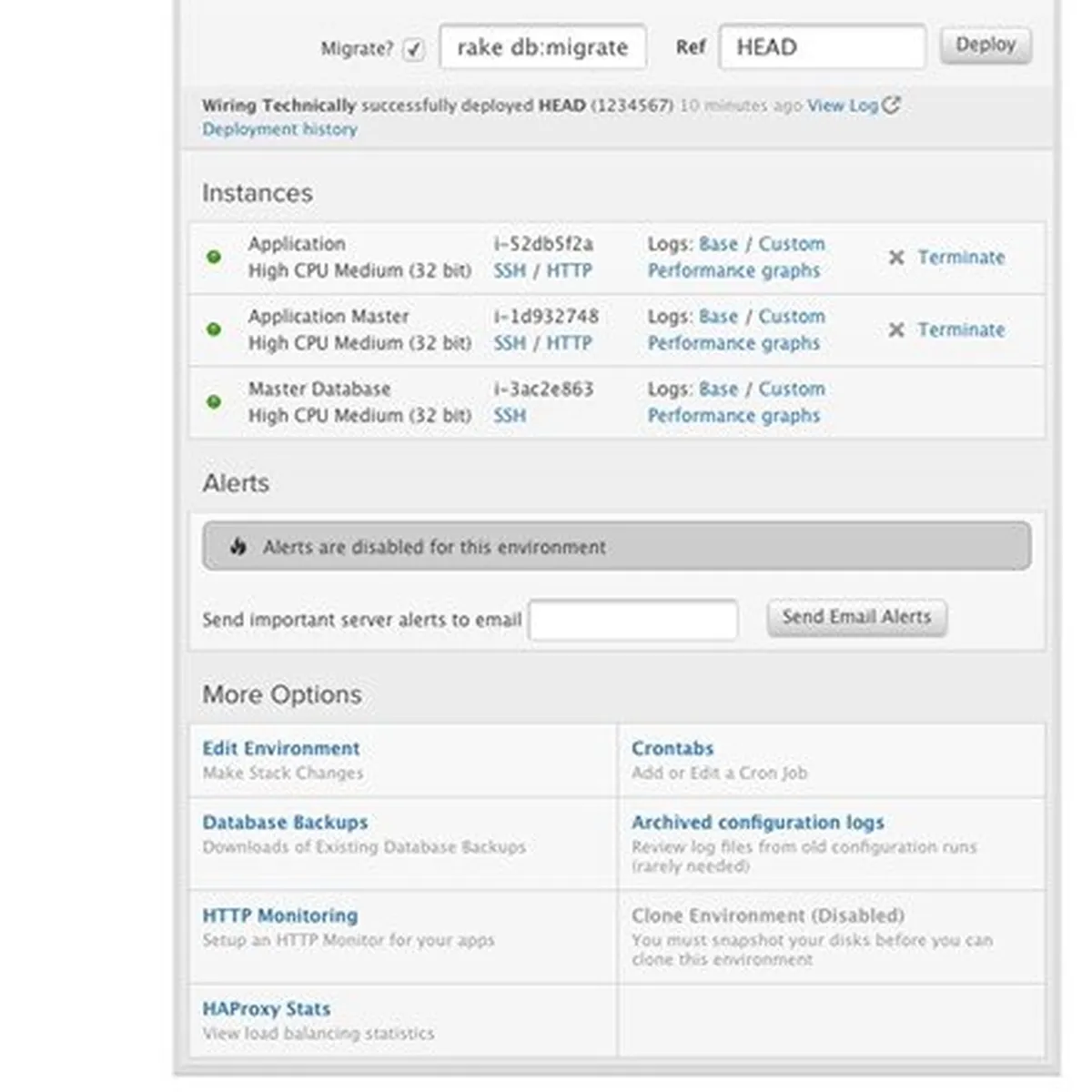Click green status dot for Application Master
Screen dimensions: 1092x1092
click(x=214, y=329)
